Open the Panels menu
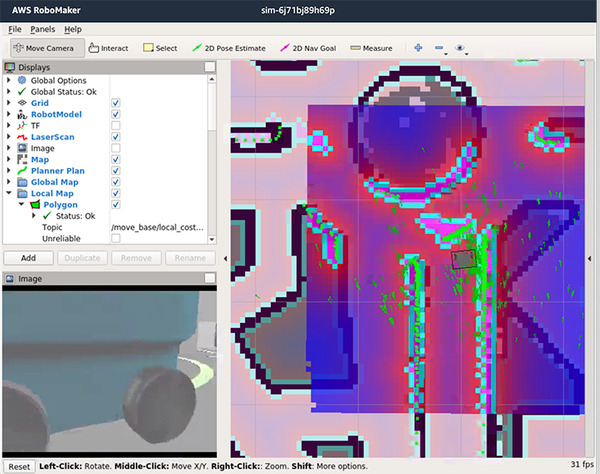The image size is (600, 474). click(x=42, y=29)
